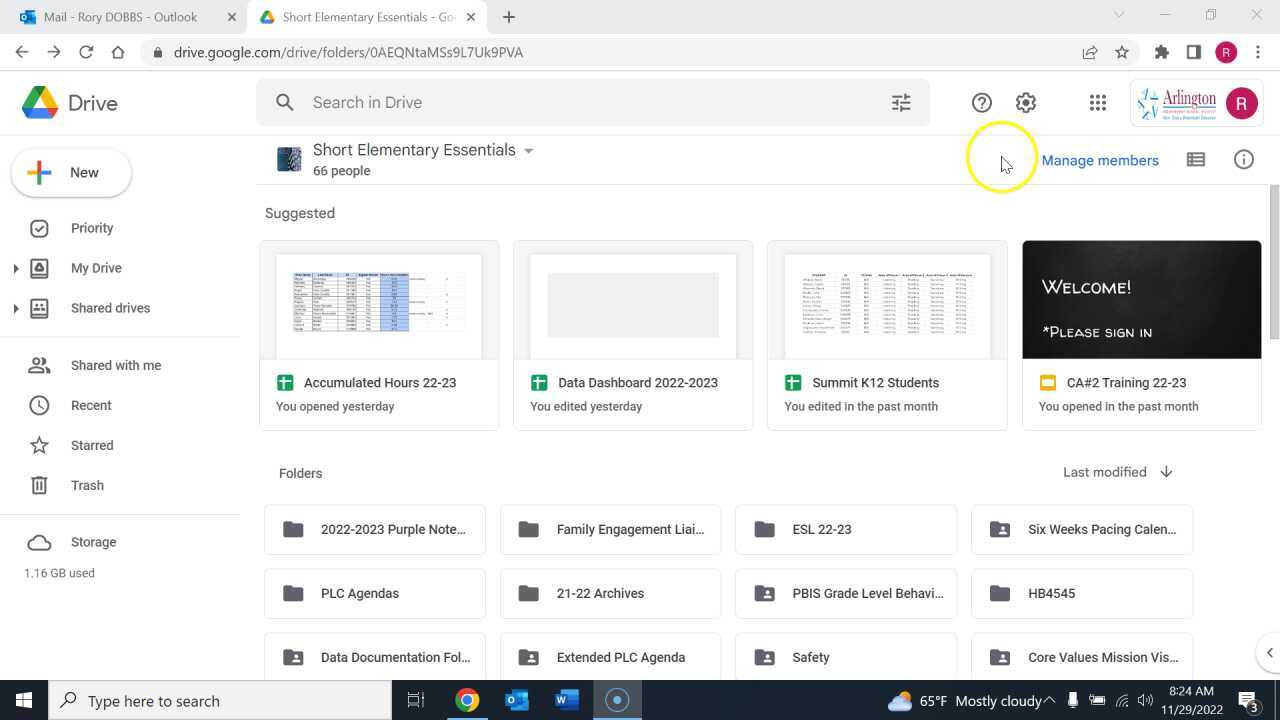Expand the My Drive tree

tap(15, 268)
